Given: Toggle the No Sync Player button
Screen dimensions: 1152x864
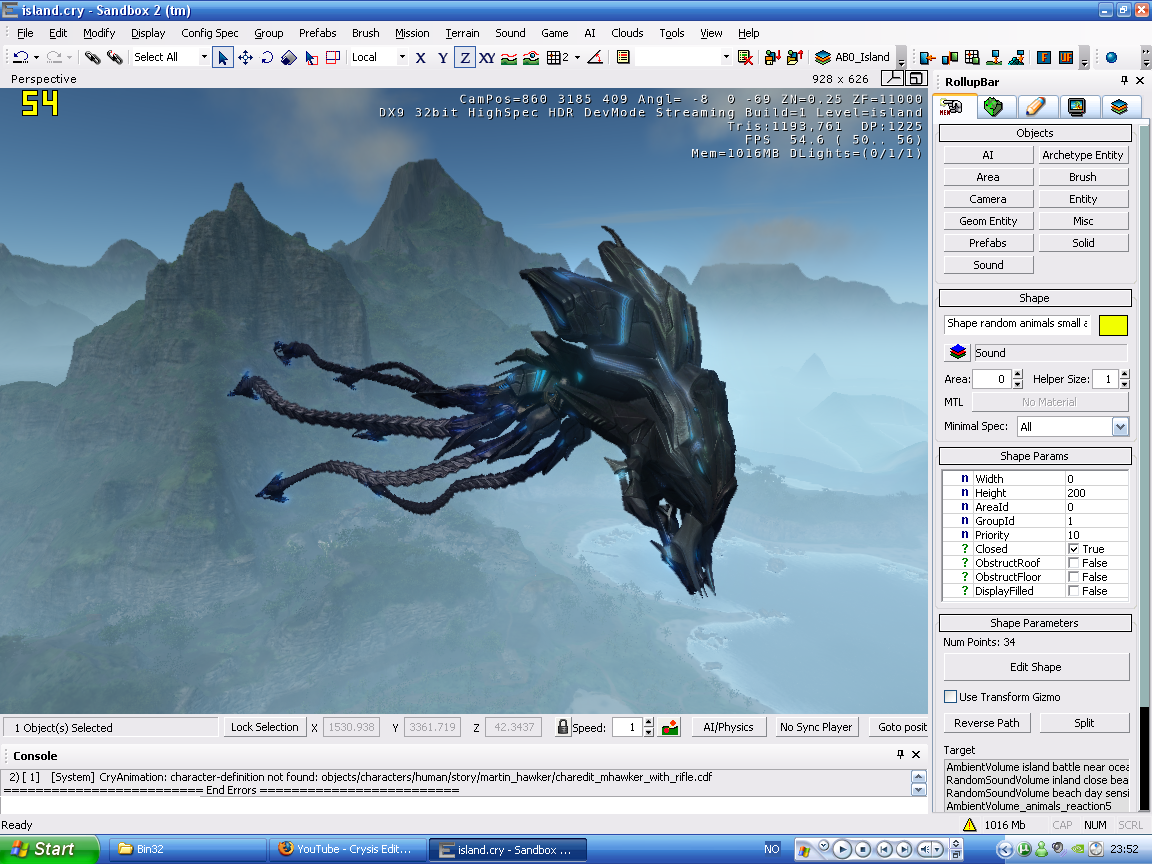Looking at the screenshot, I should point(816,727).
